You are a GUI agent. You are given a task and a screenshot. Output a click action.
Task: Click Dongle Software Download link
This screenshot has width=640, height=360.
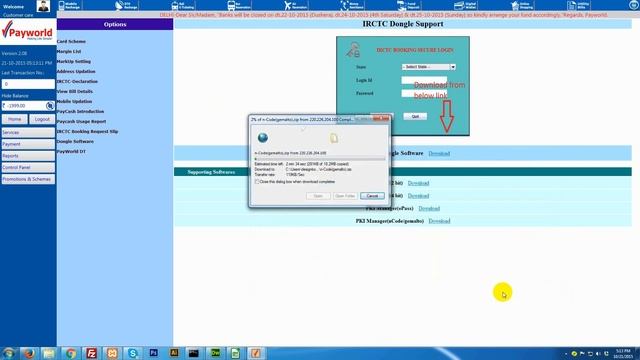[439, 153]
